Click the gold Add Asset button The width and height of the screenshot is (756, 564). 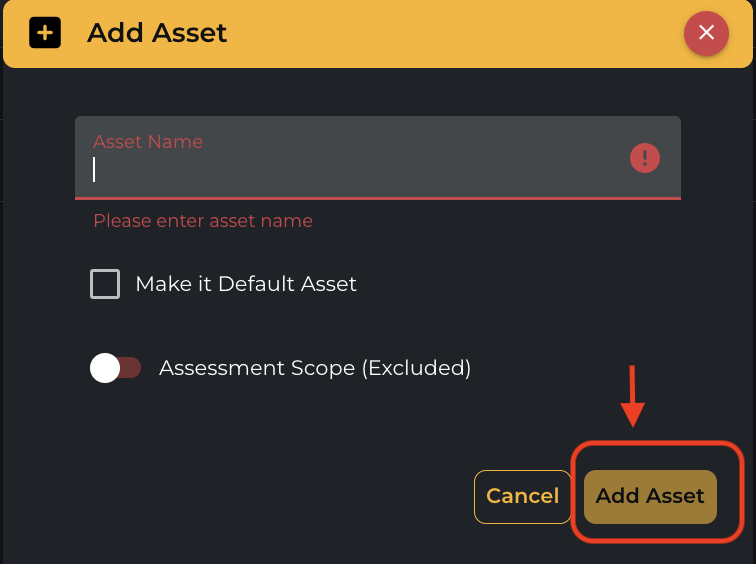650,496
